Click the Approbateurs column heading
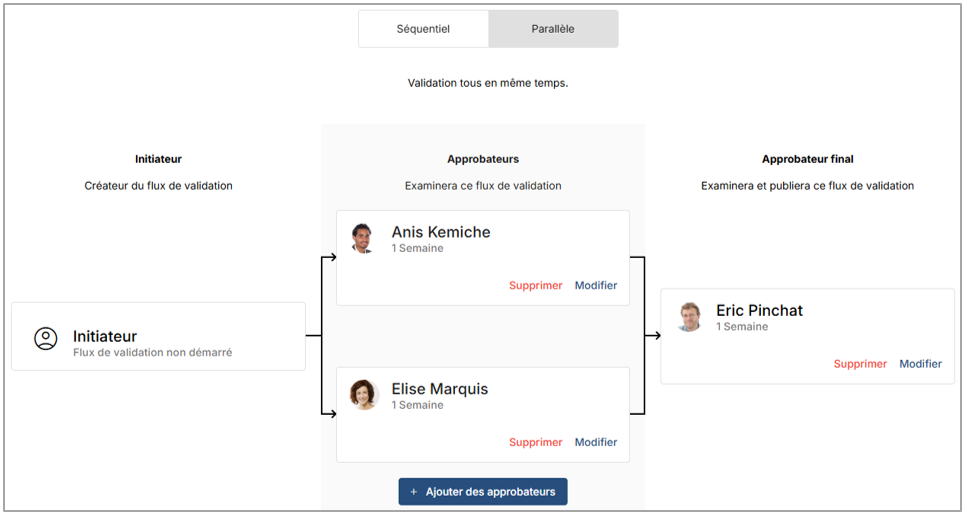 point(483,159)
